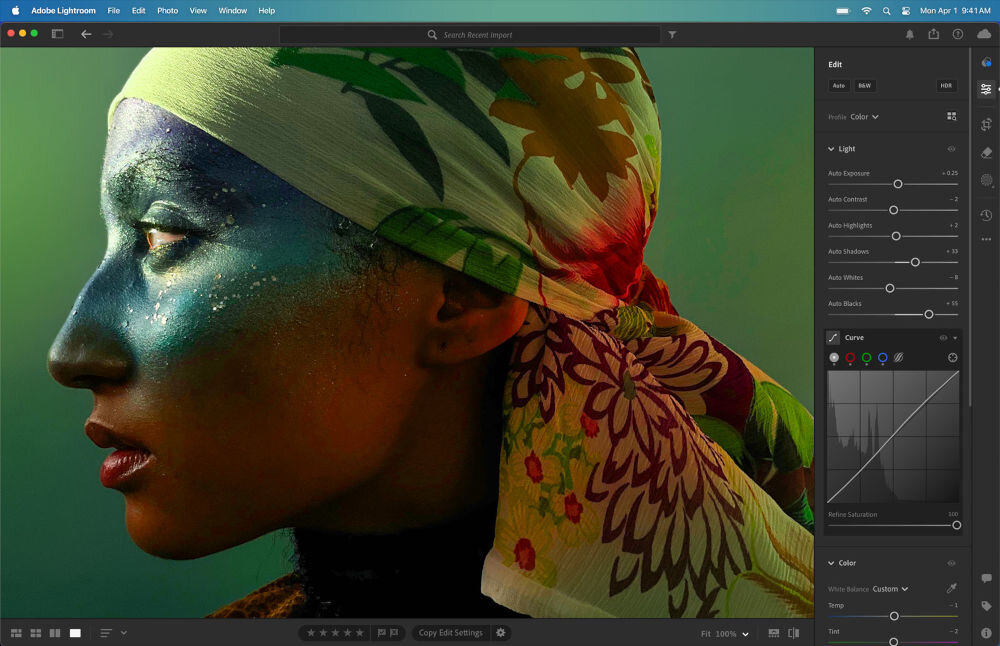Toggle the Curve adjustments eye icon
Screen dimensions: 1000x646
tap(944, 337)
